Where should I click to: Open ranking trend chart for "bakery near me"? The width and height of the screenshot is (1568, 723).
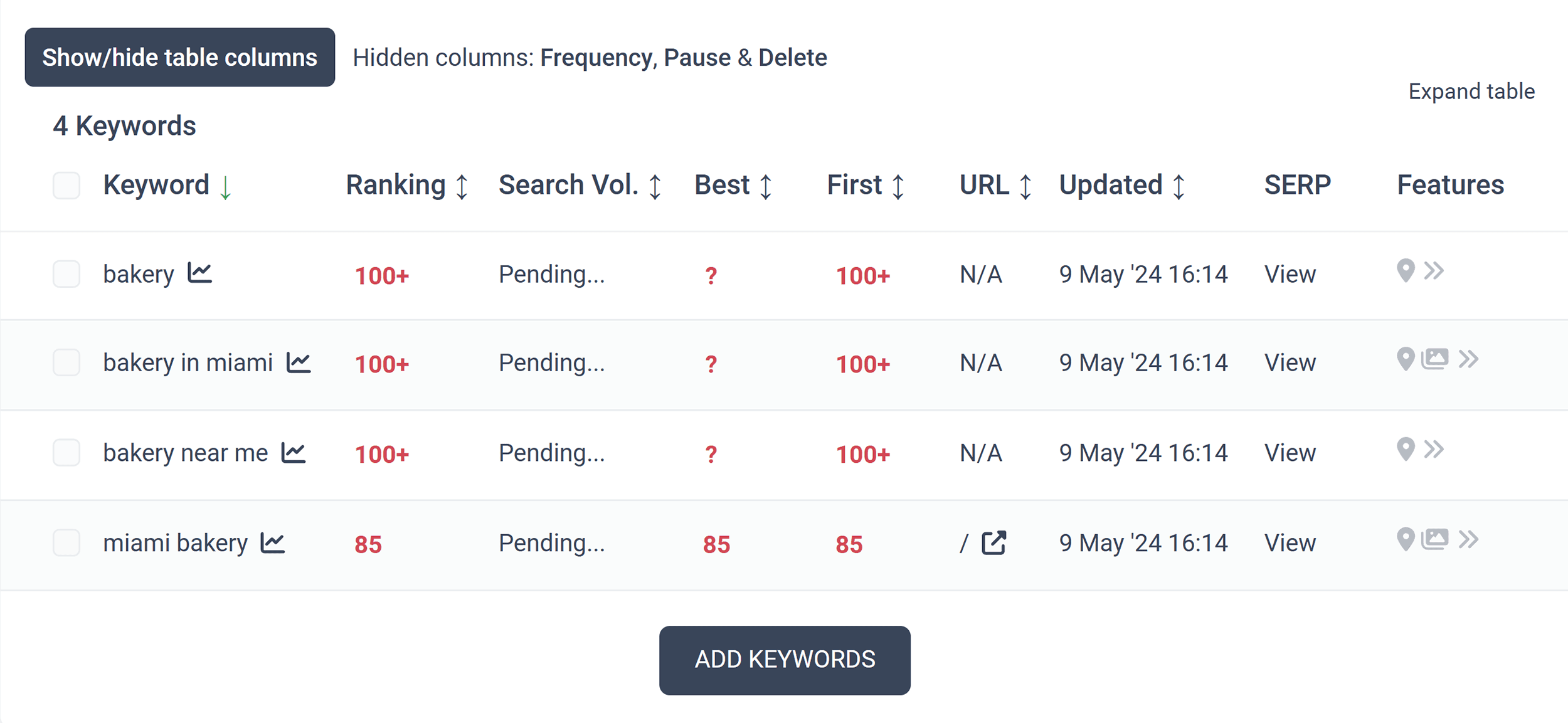coord(295,451)
